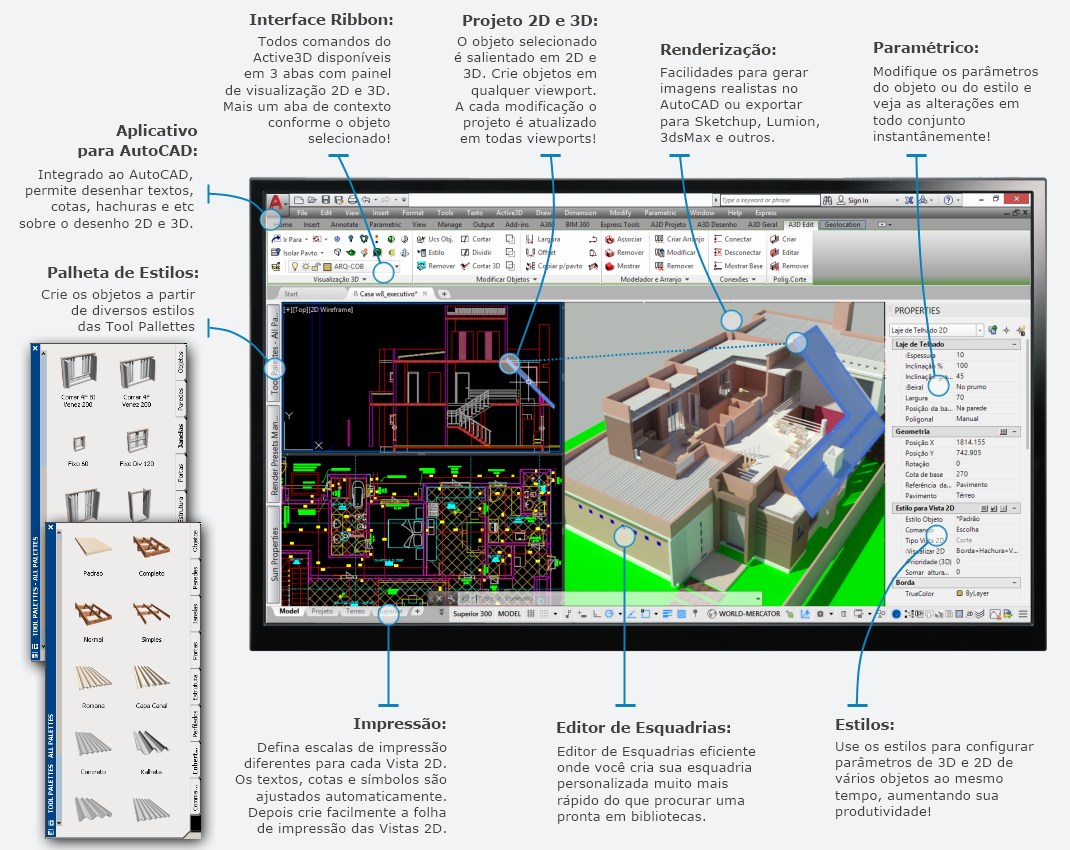Open the Active3D menu

(510, 213)
